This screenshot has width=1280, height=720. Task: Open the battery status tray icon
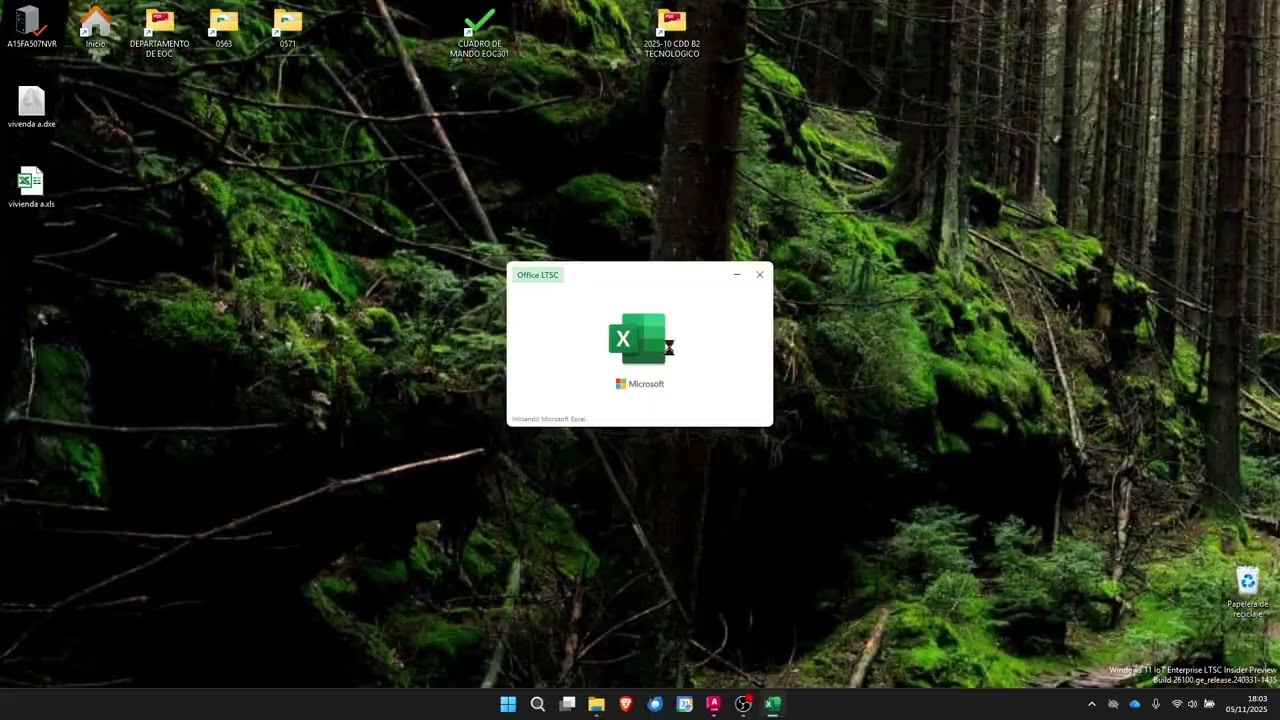[x=1209, y=704]
